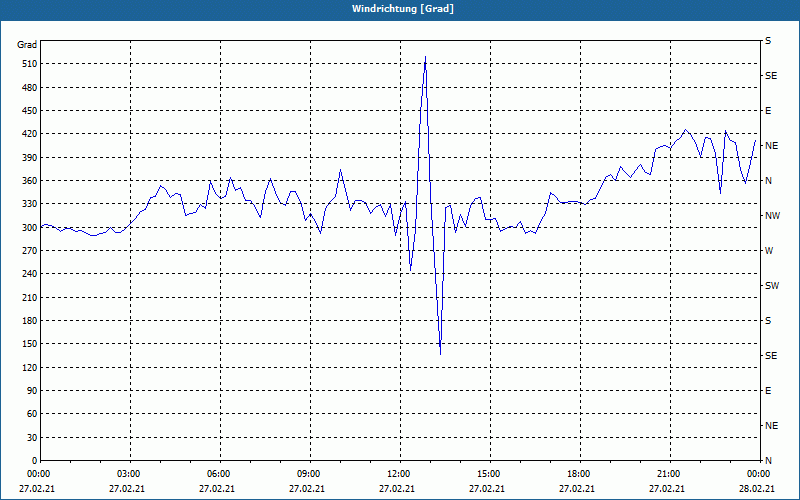The width and height of the screenshot is (800, 500).
Task: Click the 'NE' compass label near the 420 gridline
Action: point(771,146)
